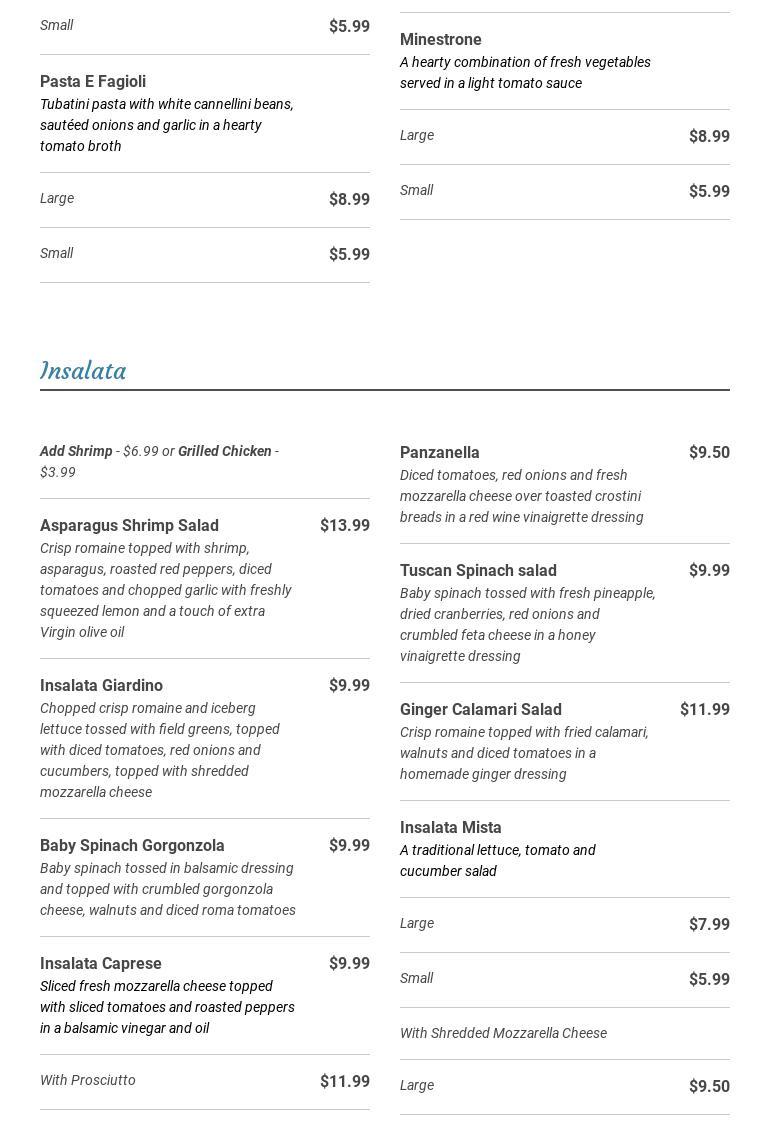Open the Asparagus Shrimp Salad item
The width and height of the screenshot is (770, 1124).
[x=129, y=526]
